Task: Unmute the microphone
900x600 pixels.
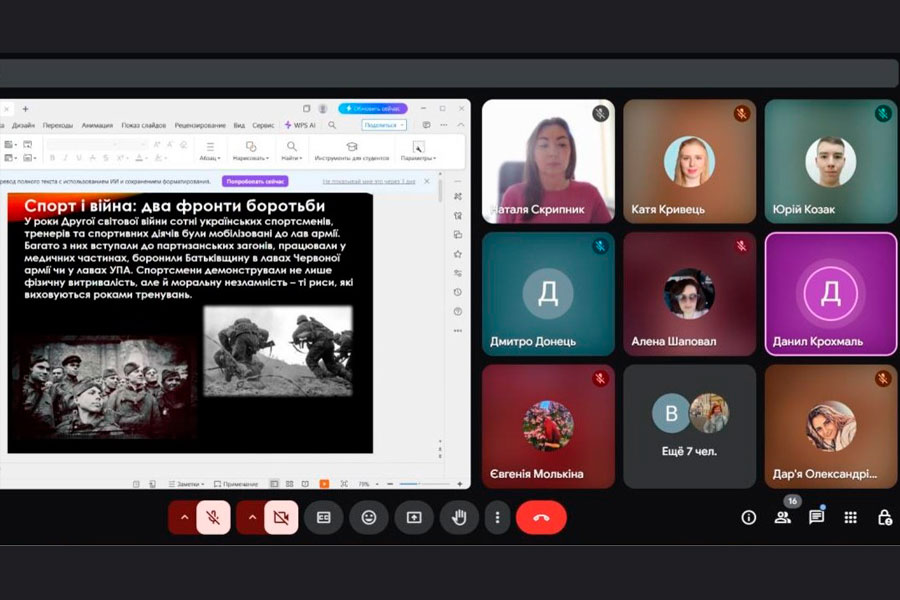Action: click(x=213, y=517)
